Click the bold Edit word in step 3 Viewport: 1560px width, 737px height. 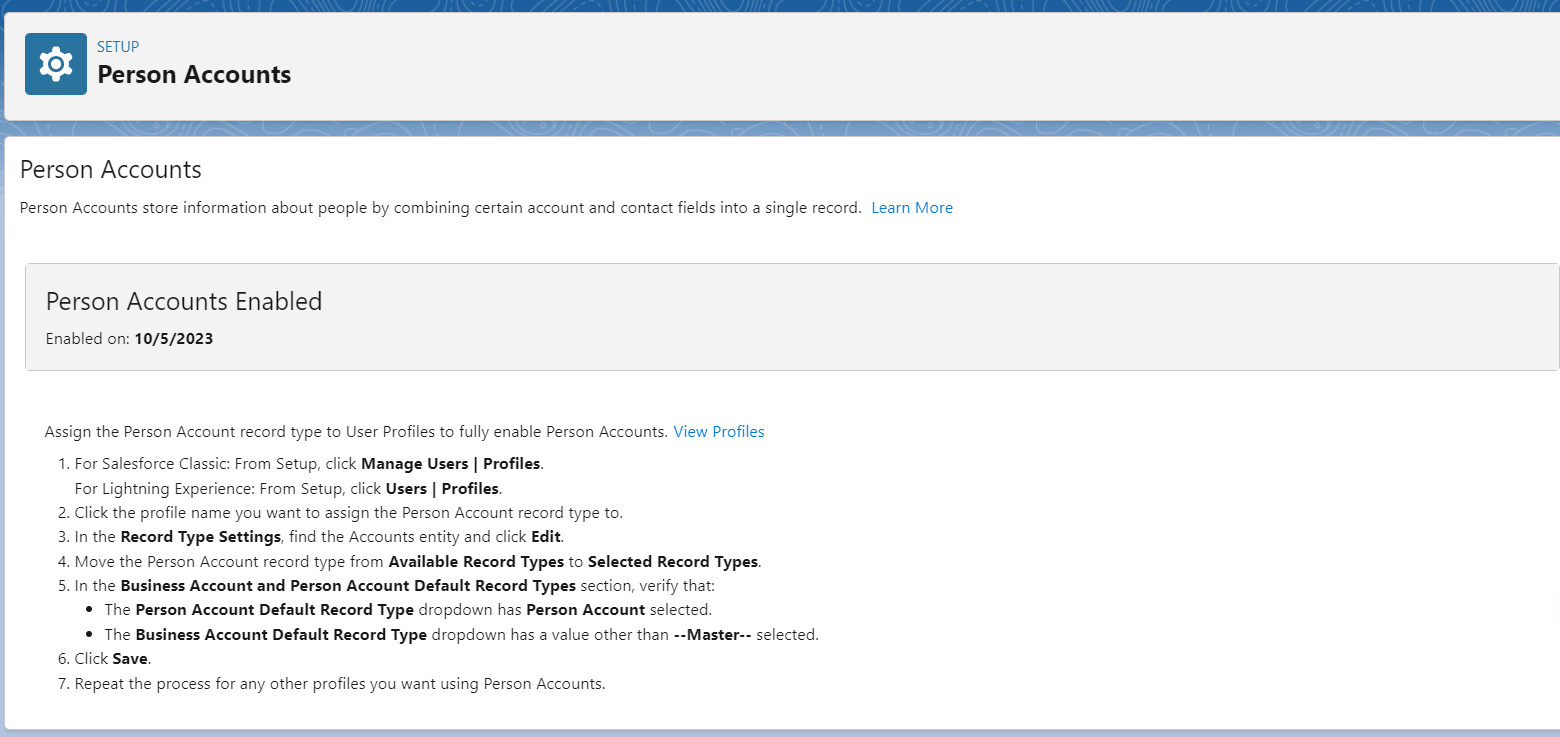coord(545,537)
